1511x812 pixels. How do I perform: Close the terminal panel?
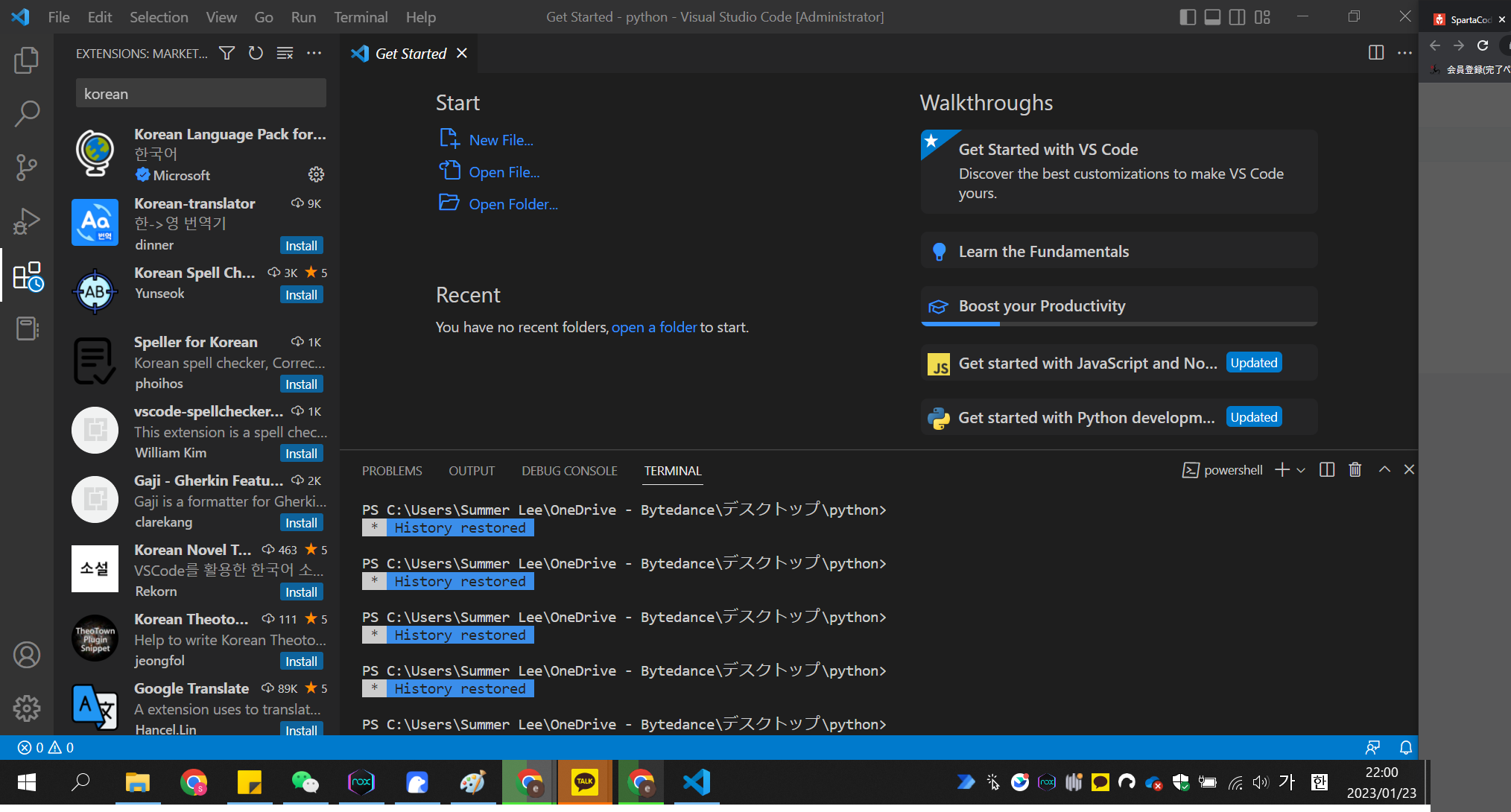[1409, 469]
